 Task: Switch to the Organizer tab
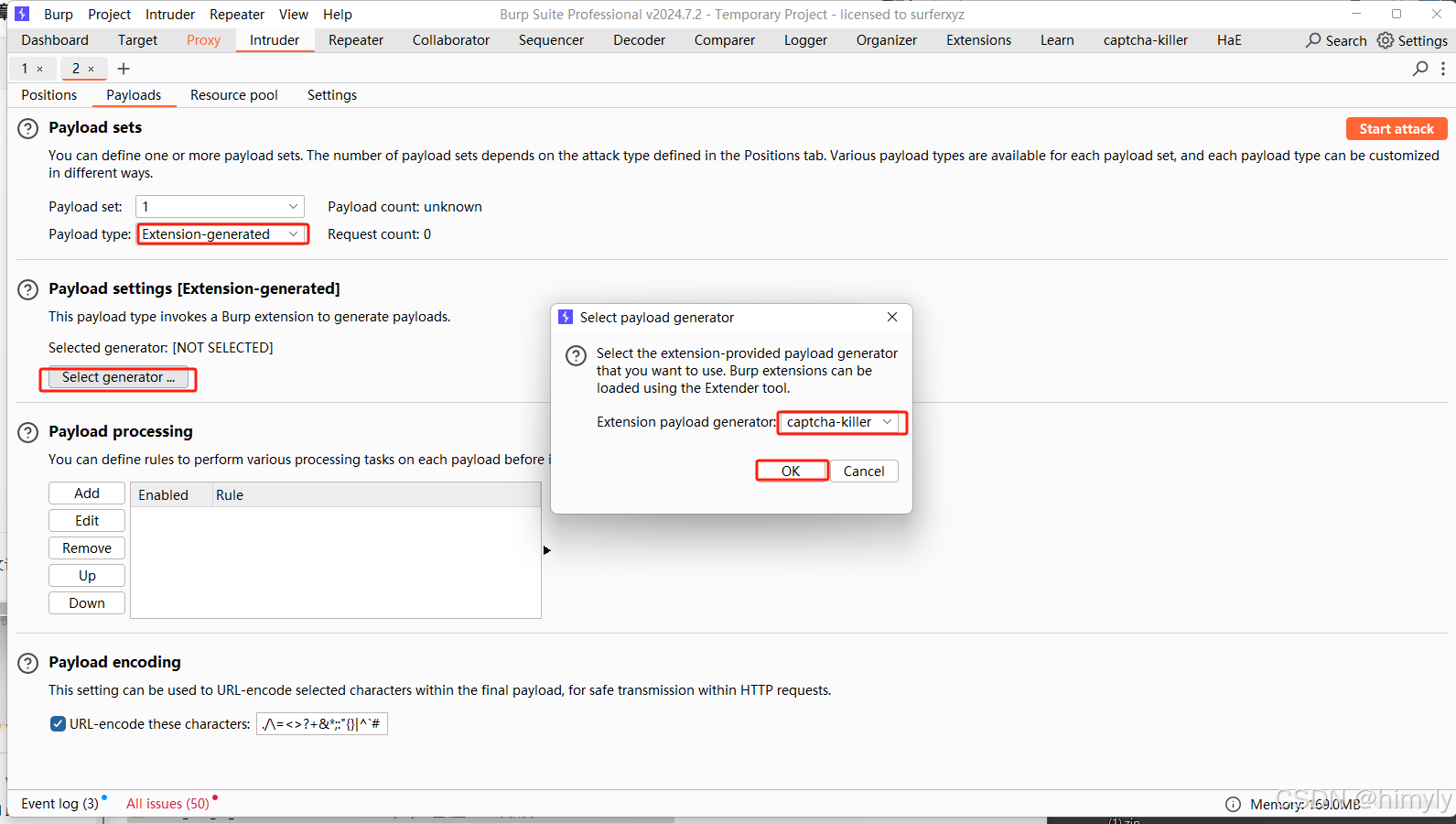pyautogui.click(x=887, y=40)
